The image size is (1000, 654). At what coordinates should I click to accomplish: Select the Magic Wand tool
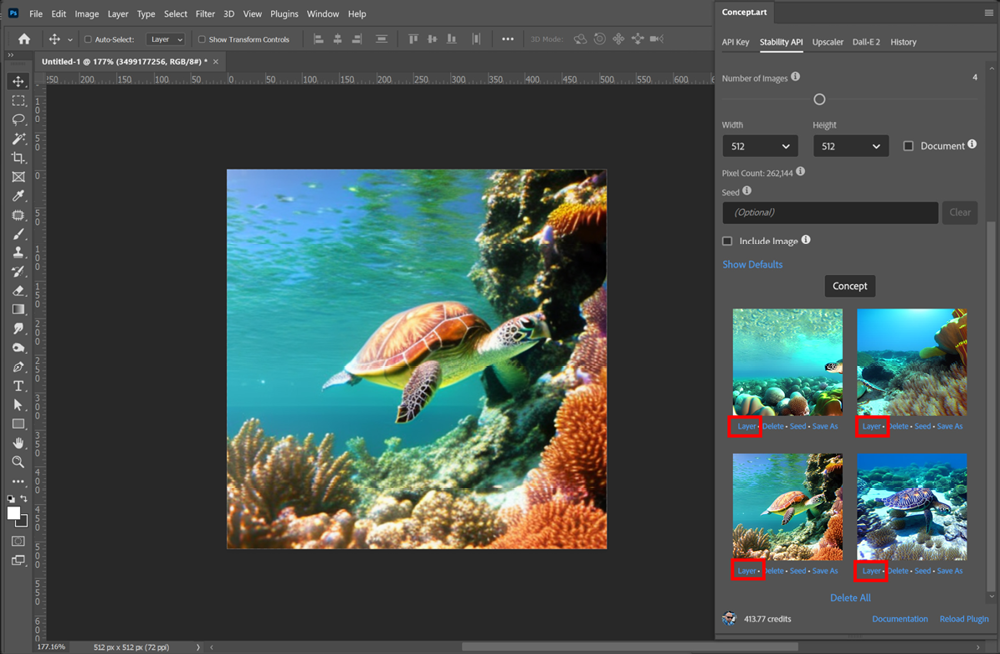point(18,138)
